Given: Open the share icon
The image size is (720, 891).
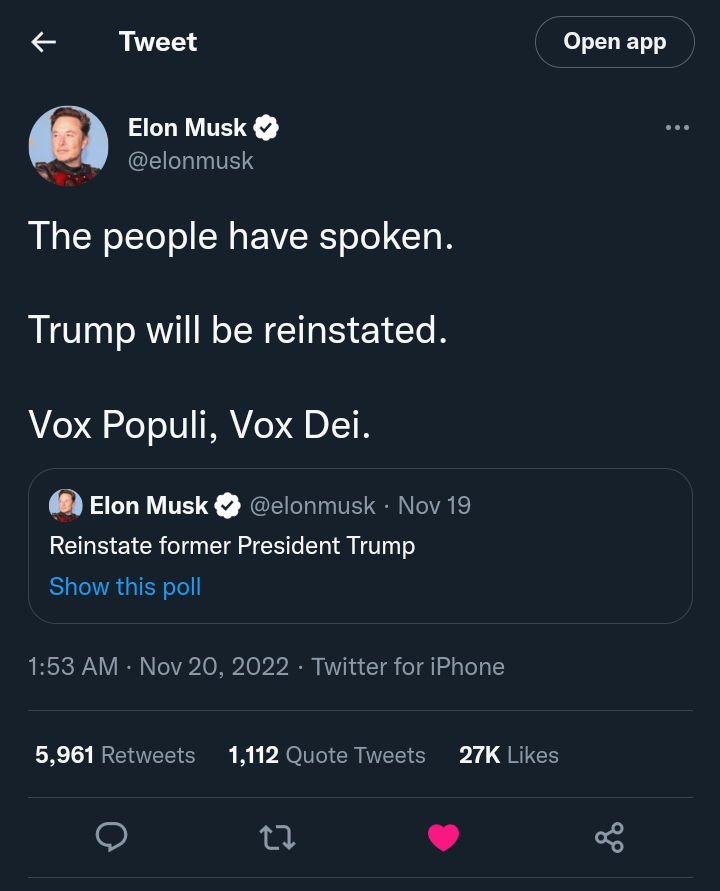Looking at the screenshot, I should (x=609, y=837).
